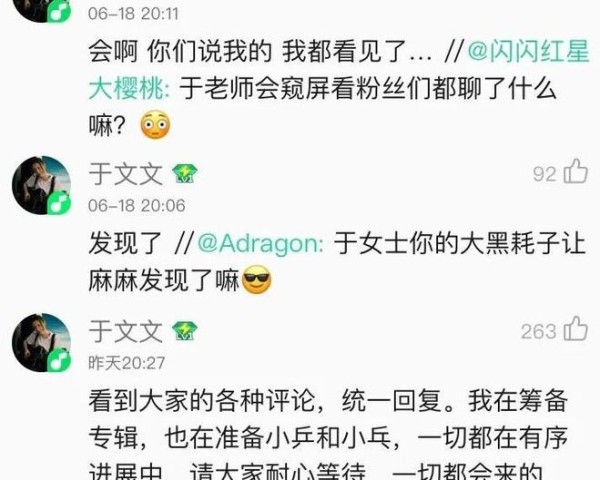Tap the flushed face emoji
This screenshot has width=600, height=480.
point(155,124)
